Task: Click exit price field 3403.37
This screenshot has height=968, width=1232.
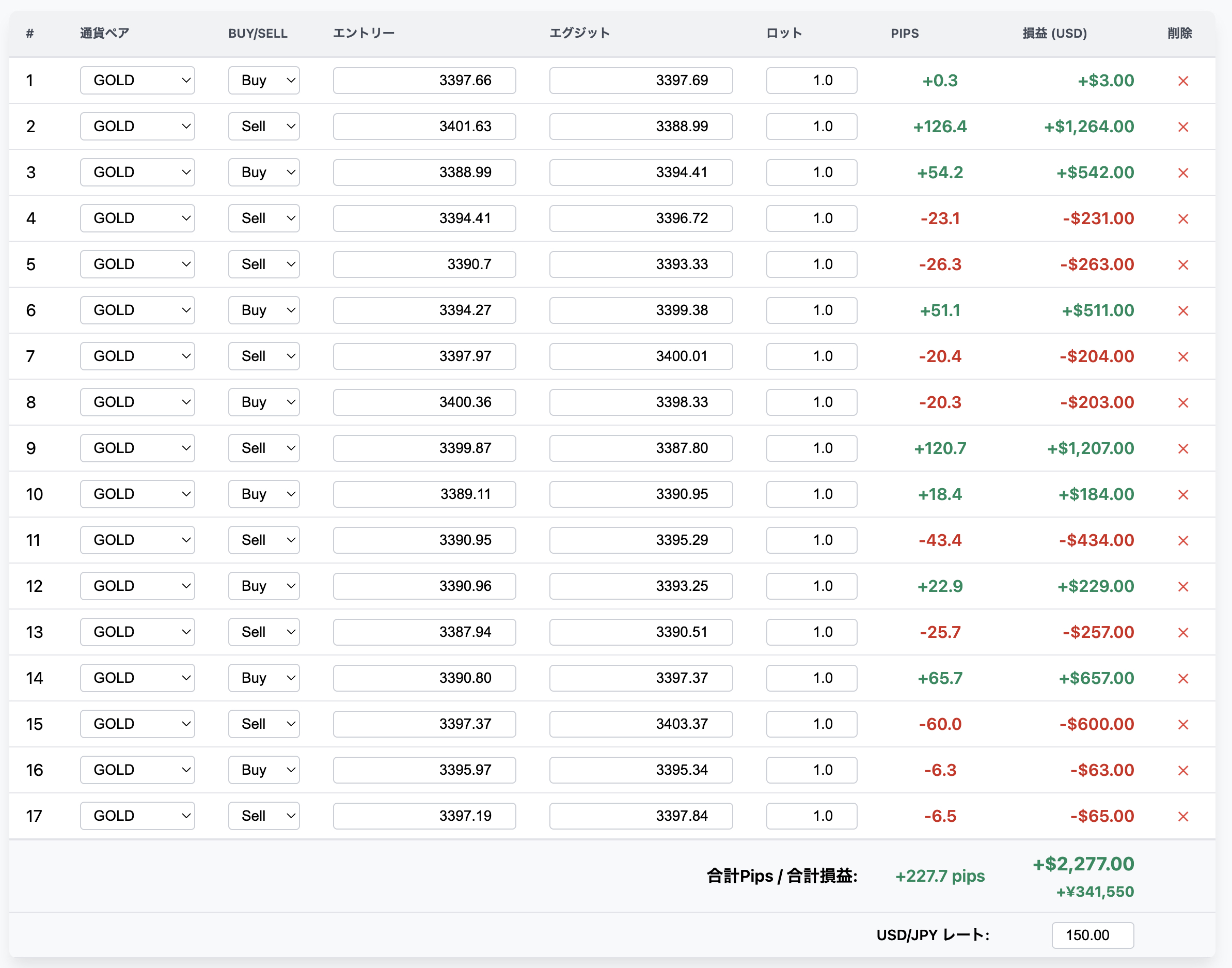Action: [x=641, y=724]
